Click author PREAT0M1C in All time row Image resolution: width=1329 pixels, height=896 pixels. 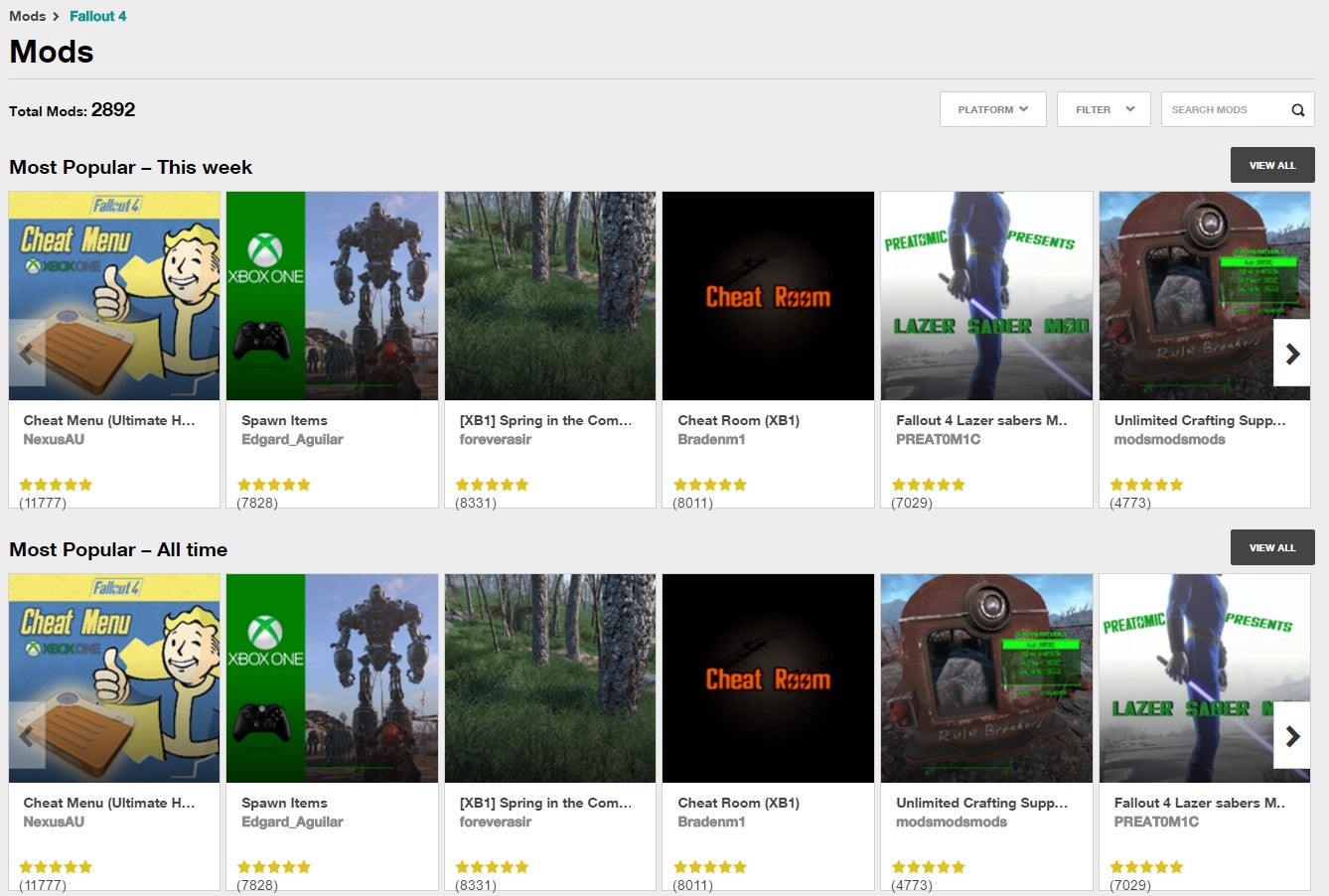(1156, 821)
